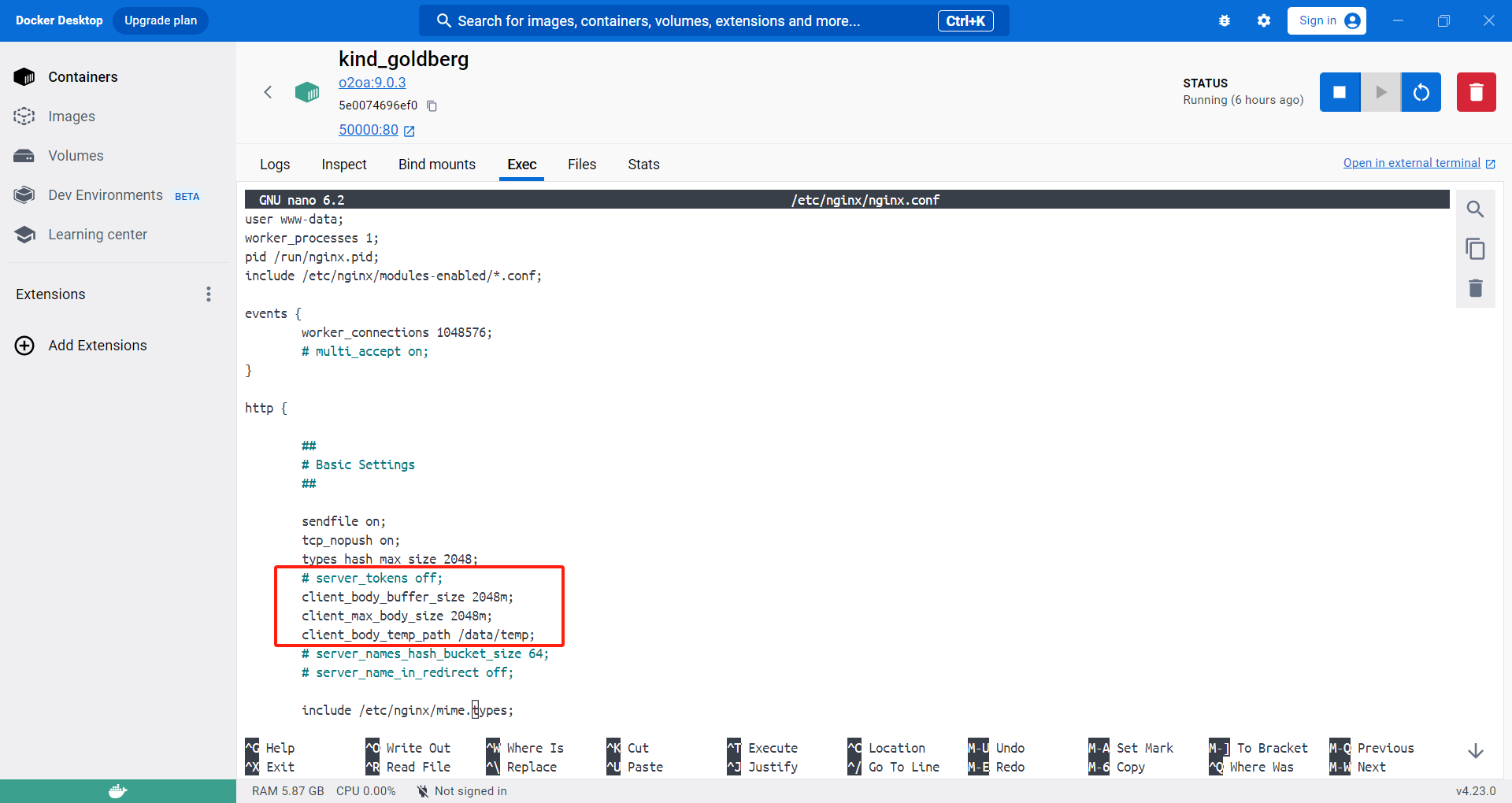Switch to the Logs tab
The height and width of the screenshot is (803, 1512).
click(275, 165)
